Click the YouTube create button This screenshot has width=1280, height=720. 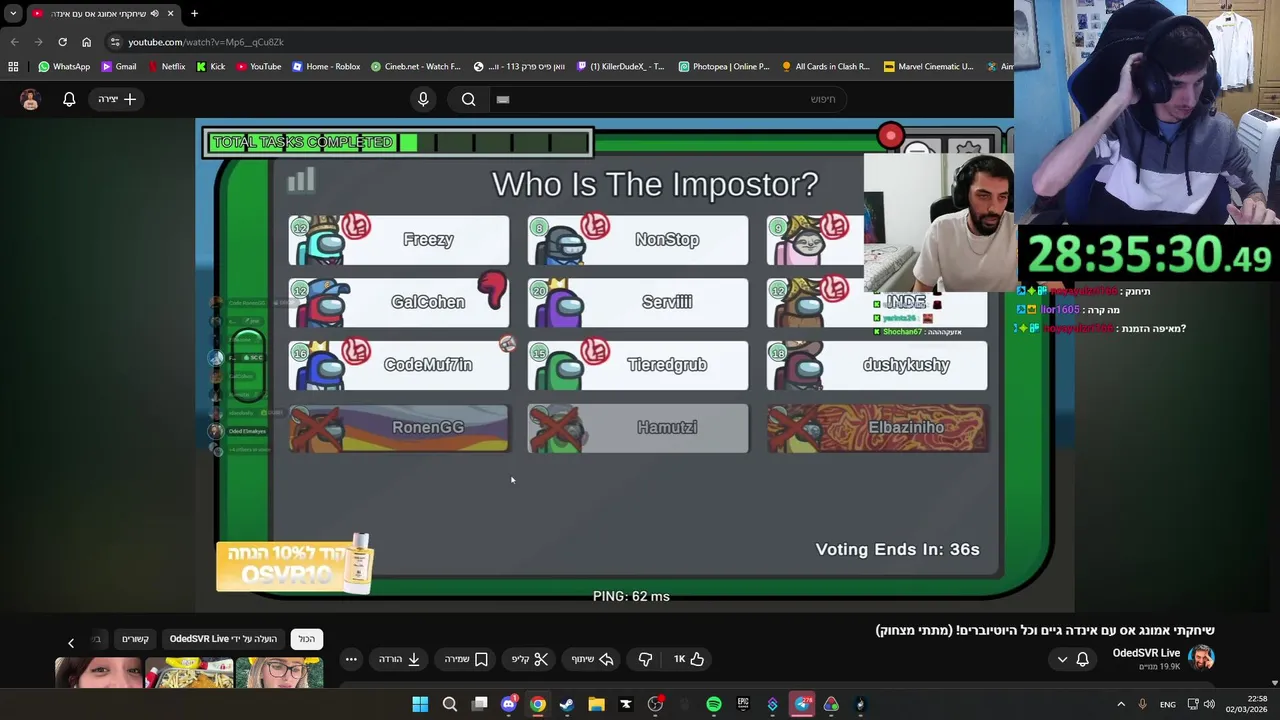(x=117, y=99)
